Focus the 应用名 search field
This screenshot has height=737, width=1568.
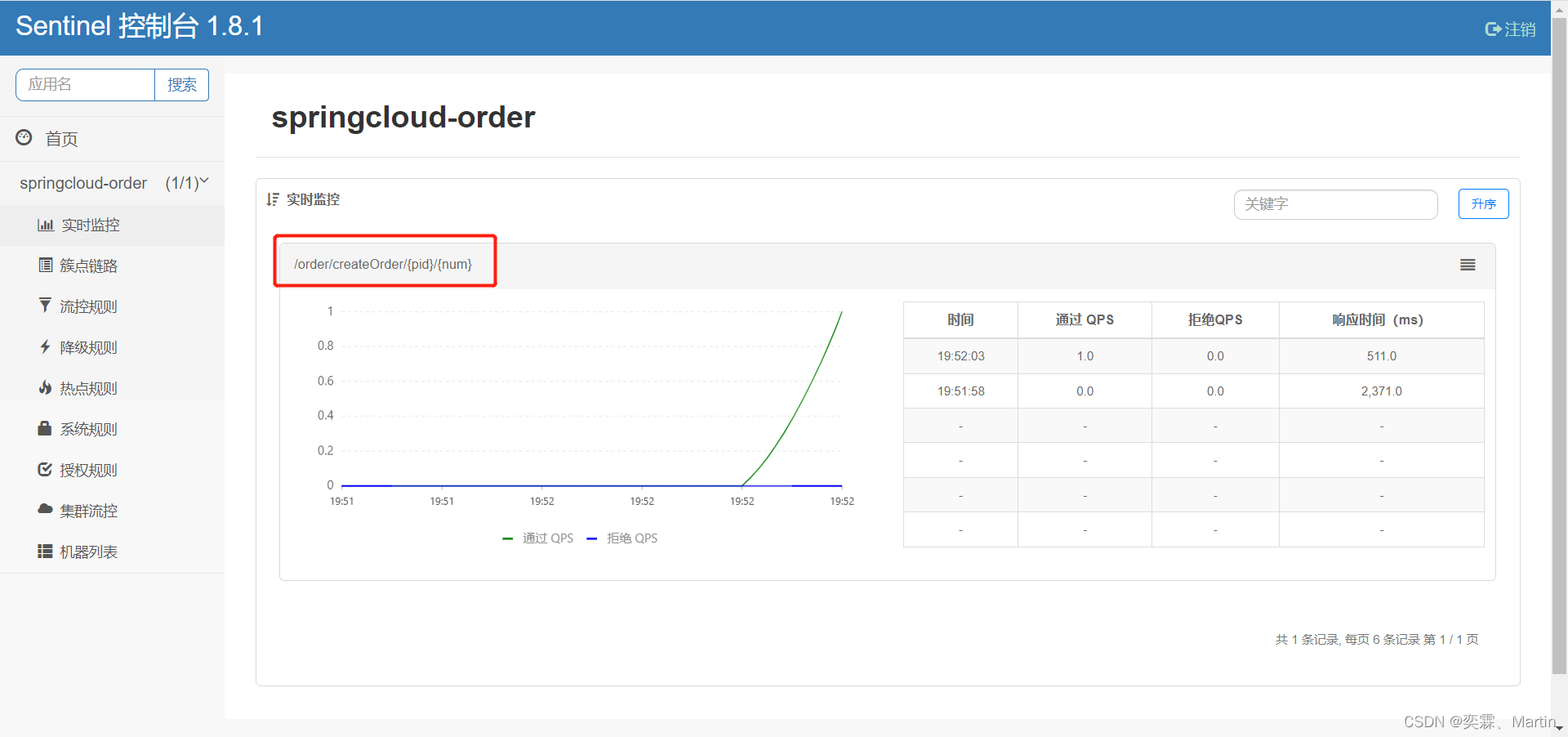point(86,85)
